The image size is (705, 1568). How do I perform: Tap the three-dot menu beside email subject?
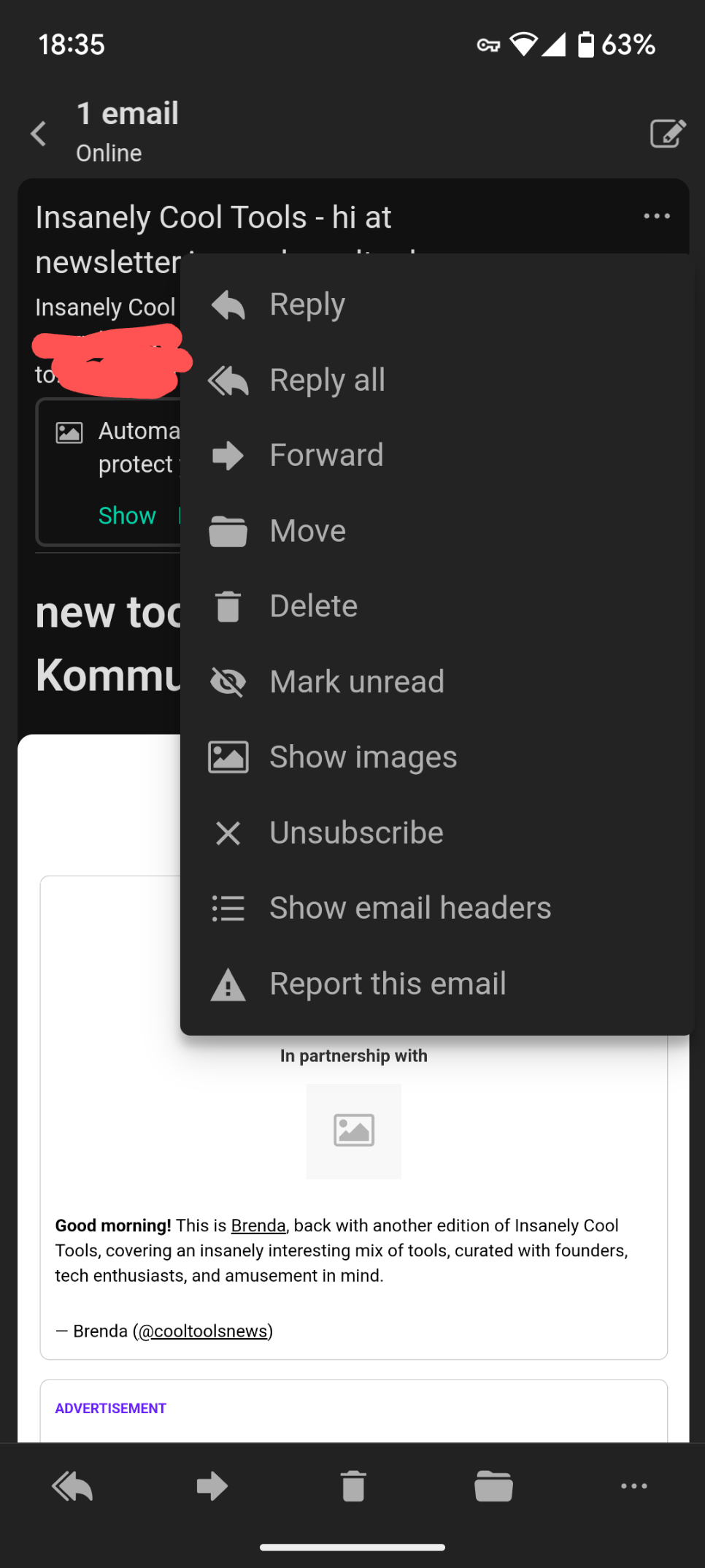(x=656, y=216)
